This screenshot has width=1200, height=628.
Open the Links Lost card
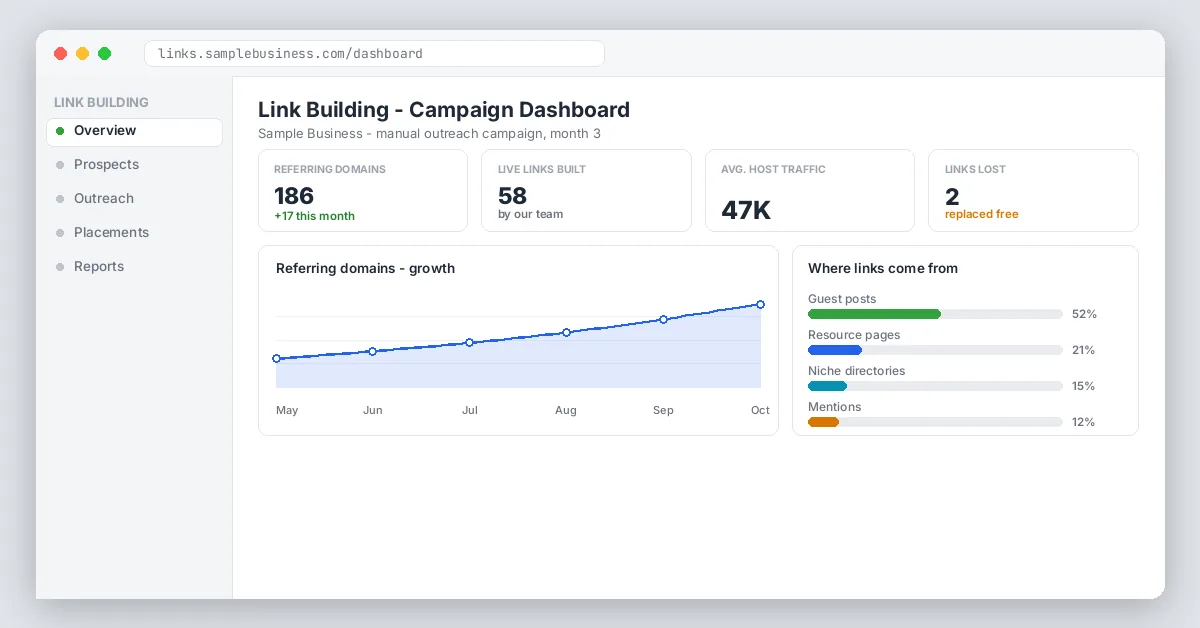pyautogui.click(x=1033, y=191)
